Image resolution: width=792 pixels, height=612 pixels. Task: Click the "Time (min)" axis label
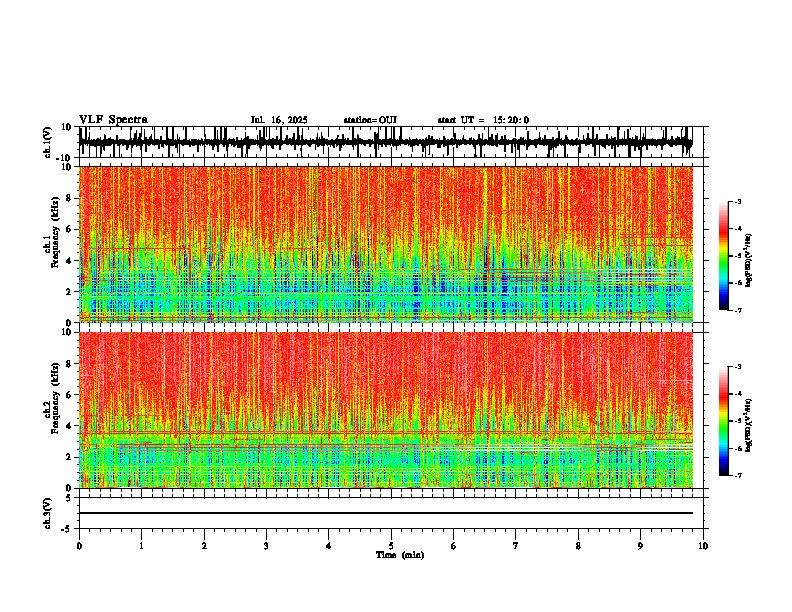point(400,555)
